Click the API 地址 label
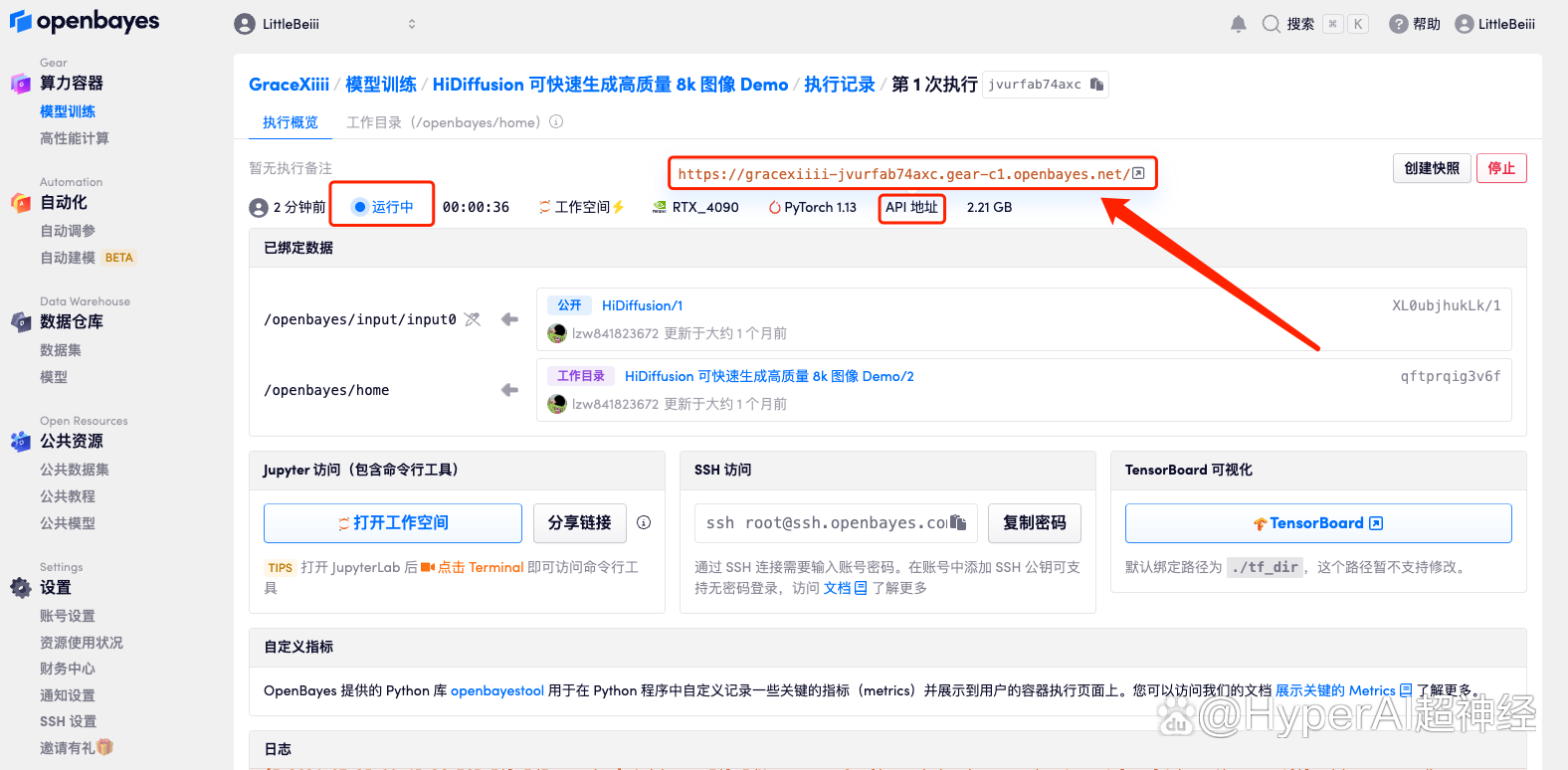The height and width of the screenshot is (770, 1568). [911, 207]
